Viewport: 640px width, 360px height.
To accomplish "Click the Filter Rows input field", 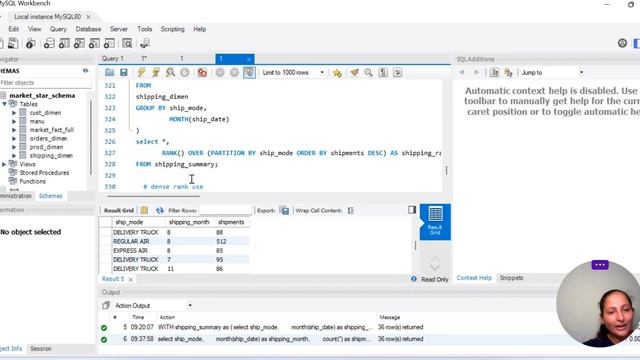I will 225,211.
